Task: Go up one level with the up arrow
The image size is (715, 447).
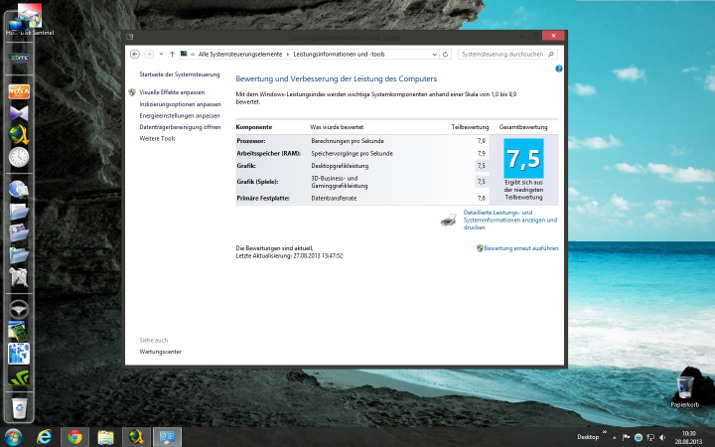Action: click(172, 54)
